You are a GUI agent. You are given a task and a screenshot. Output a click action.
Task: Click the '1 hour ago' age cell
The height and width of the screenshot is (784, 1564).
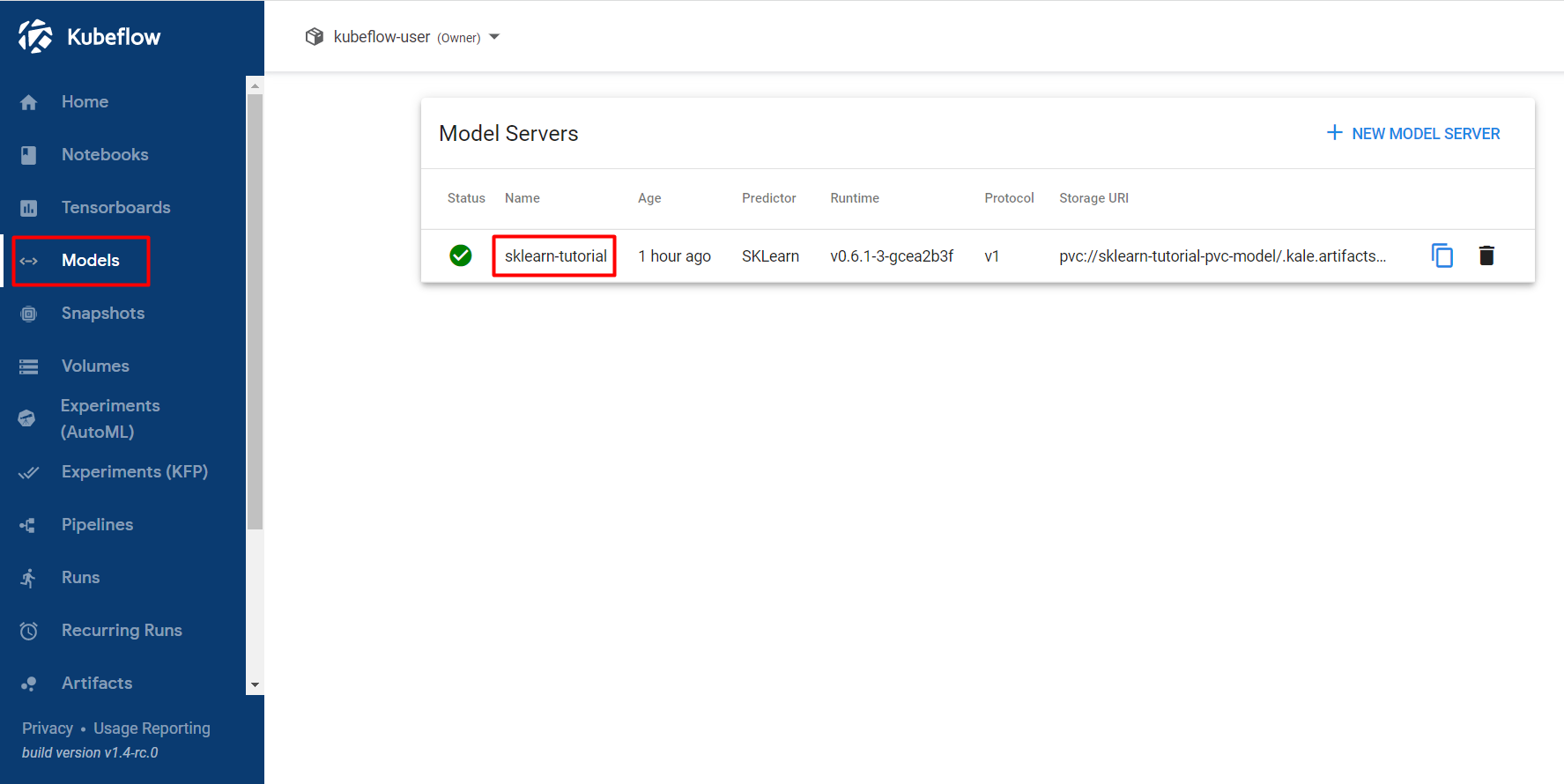(x=674, y=256)
